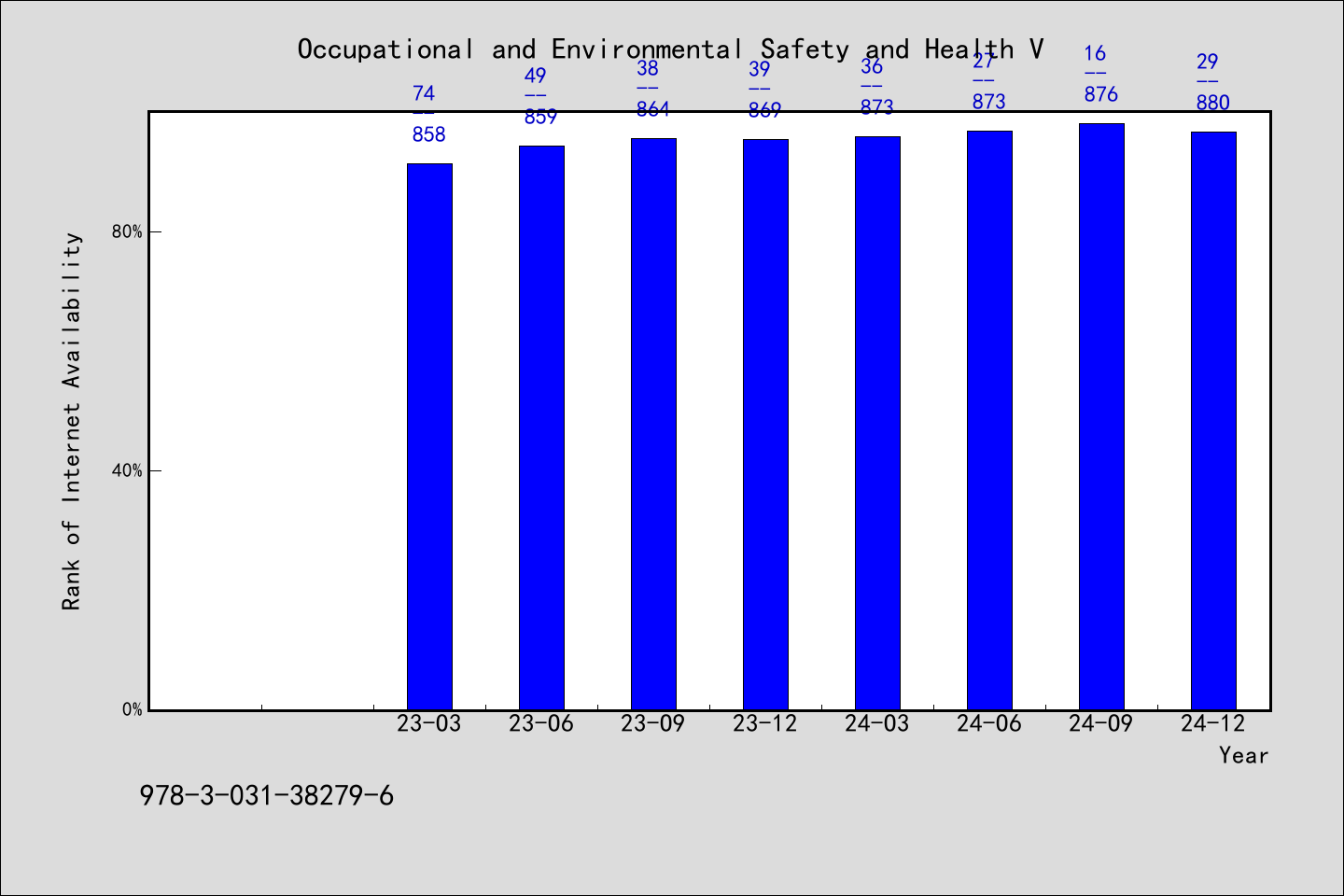Click the value 873 above the 24-06 bar
Viewport: 1344px width, 896px height.
pos(989,102)
